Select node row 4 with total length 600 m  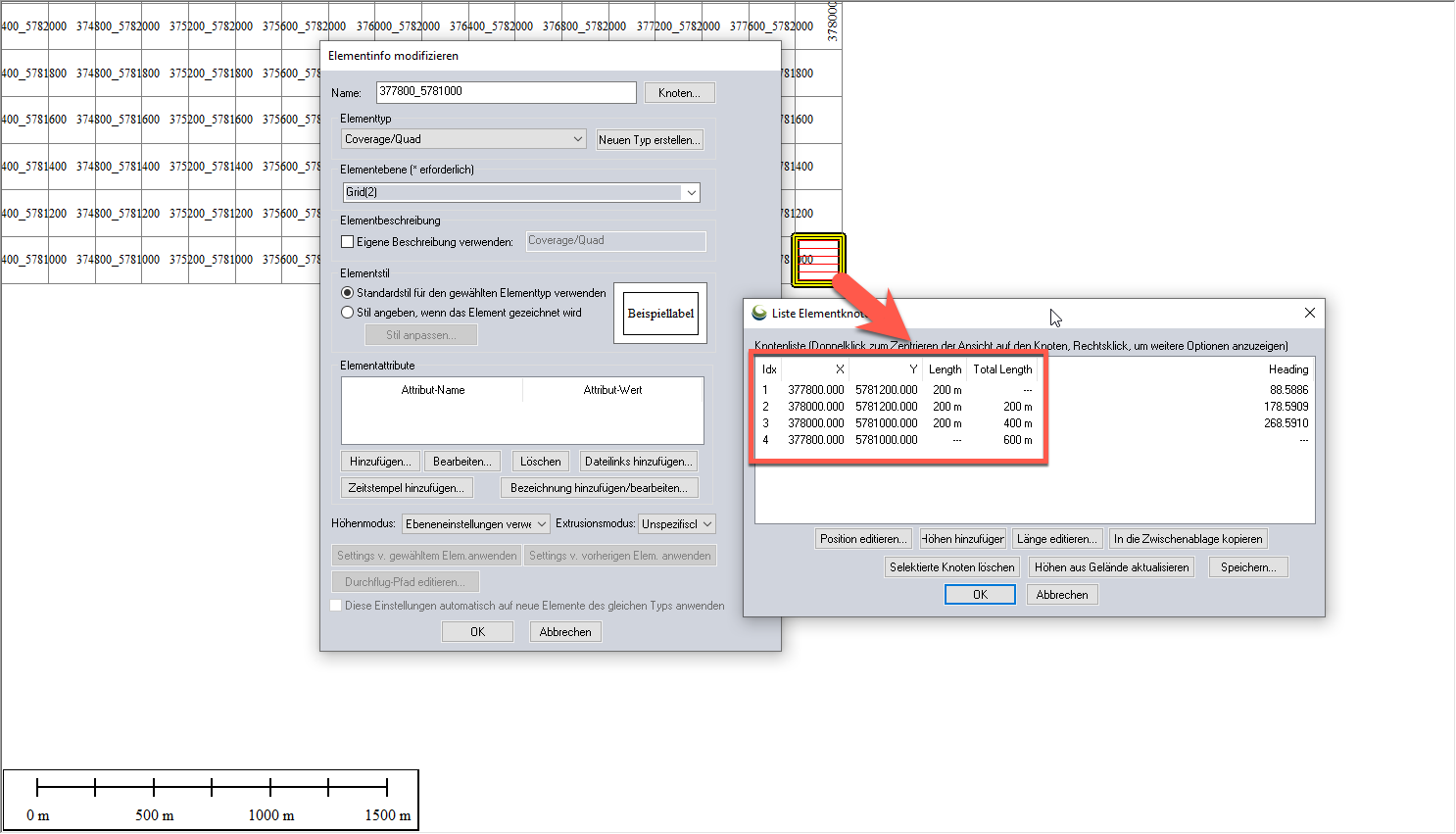coord(1035,440)
